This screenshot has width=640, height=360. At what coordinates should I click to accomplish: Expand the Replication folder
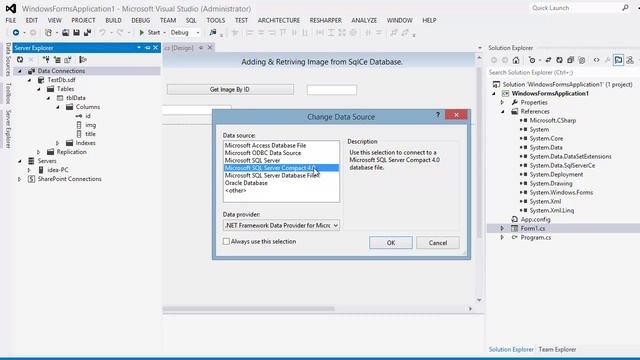[39, 152]
